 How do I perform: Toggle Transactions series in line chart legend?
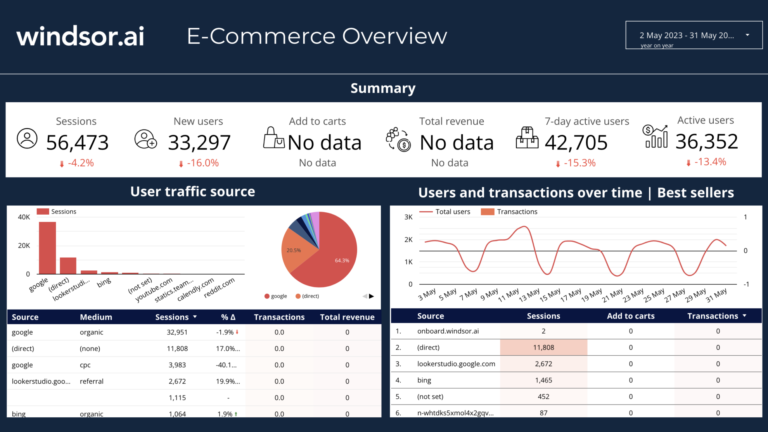(509, 212)
